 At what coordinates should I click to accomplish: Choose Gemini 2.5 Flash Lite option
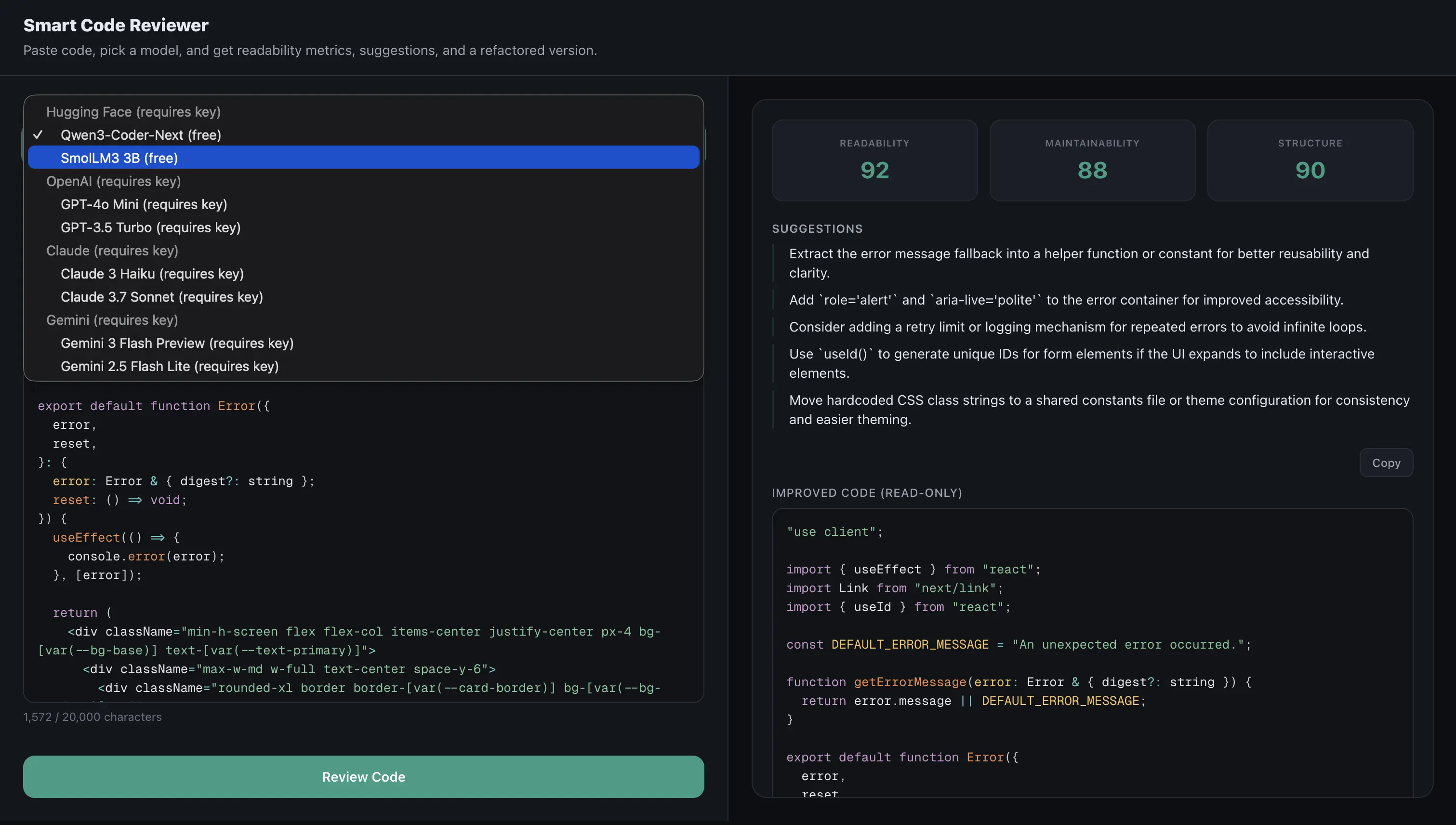170,367
